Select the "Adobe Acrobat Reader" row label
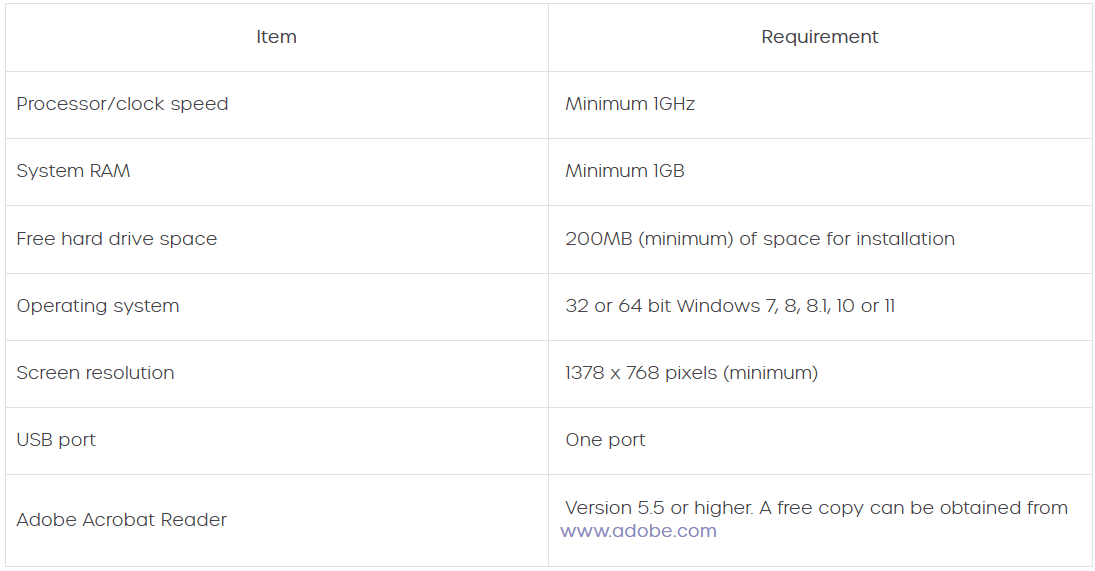The width and height of the screenshot is (1095, 571). pos(121,520)
